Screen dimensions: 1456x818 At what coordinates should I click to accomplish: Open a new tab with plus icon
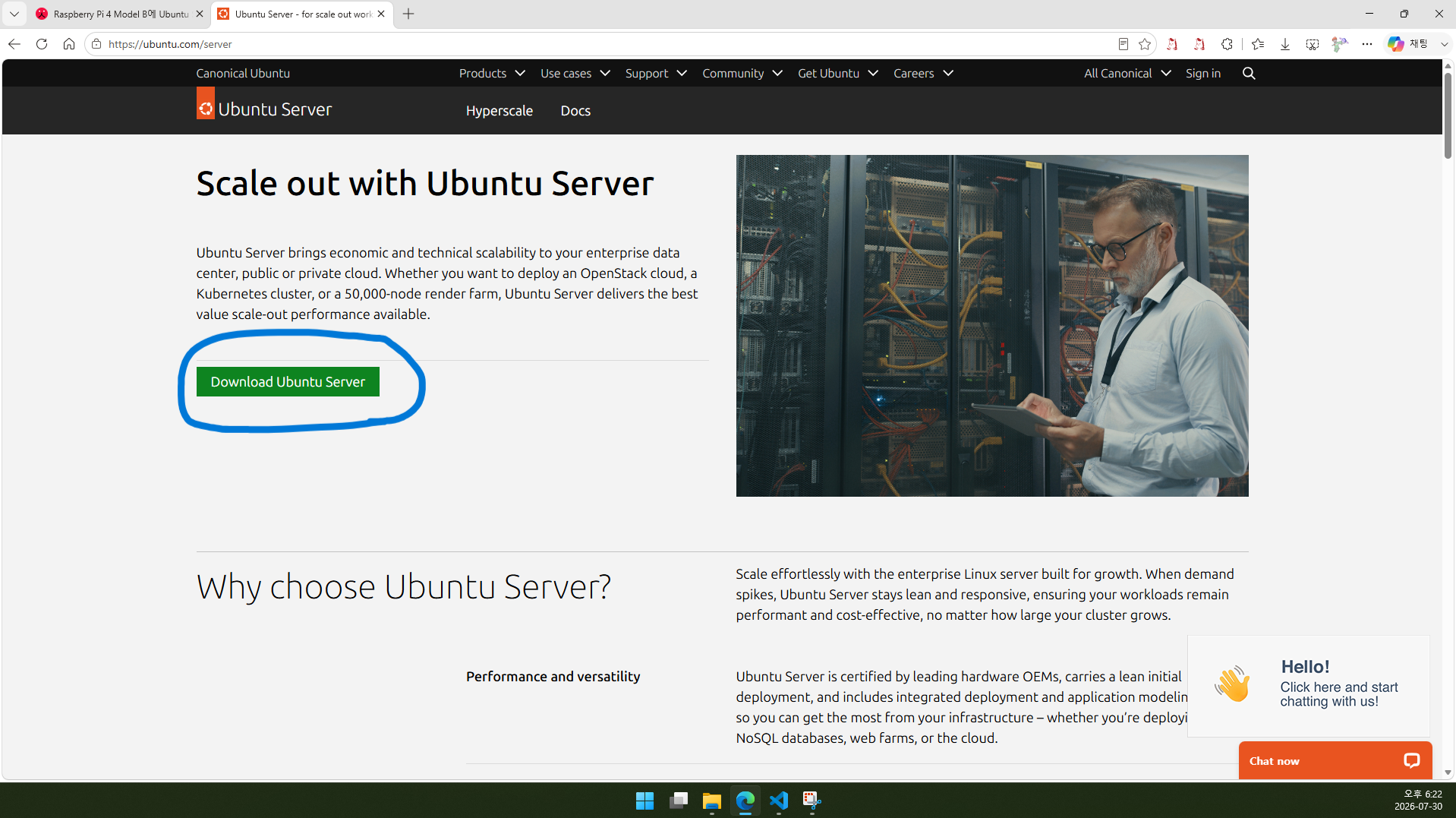pos(408,14)
